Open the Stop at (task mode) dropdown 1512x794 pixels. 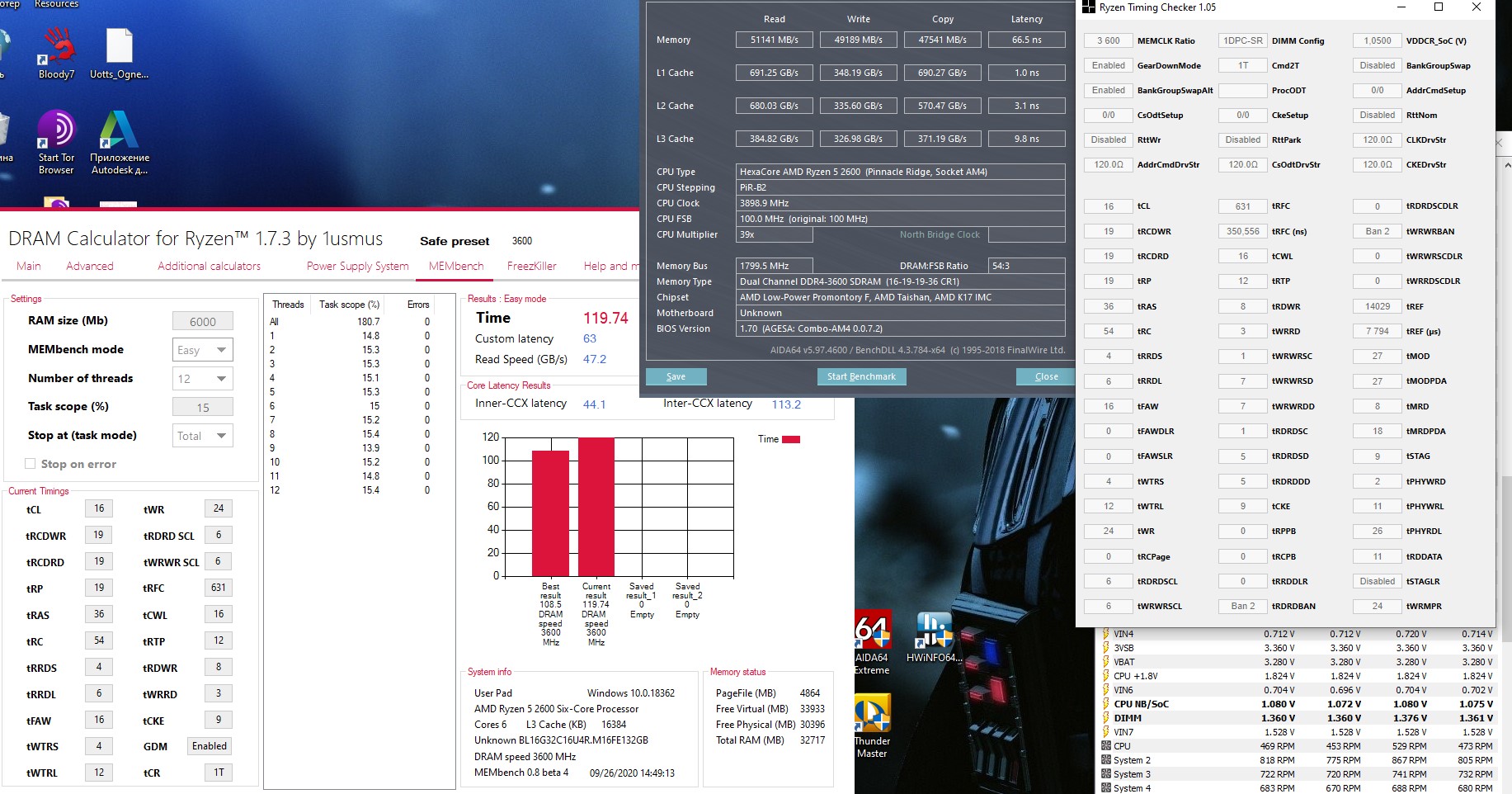(203, 436)
